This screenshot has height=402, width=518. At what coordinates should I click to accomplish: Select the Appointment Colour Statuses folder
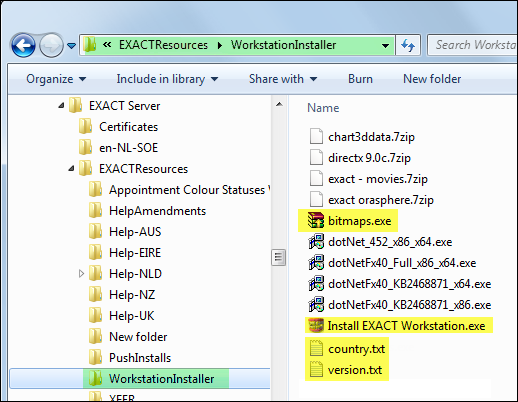point(190,190)
